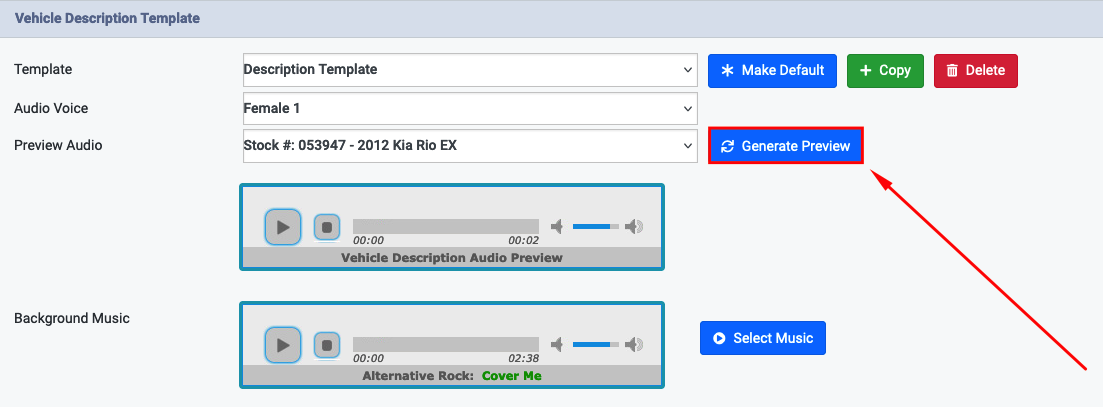This screenshot has height=407, width=1103.
Task: Open the Audio Voice dropdown showing Female 1
Action: (x=470, y=108)
